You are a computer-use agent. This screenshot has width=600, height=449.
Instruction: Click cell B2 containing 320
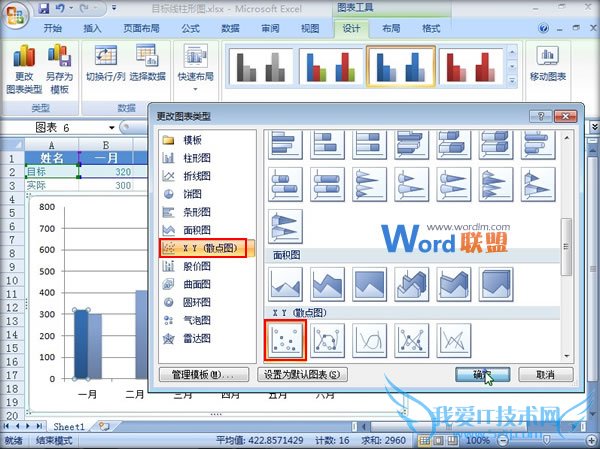(x=106, y=172)
